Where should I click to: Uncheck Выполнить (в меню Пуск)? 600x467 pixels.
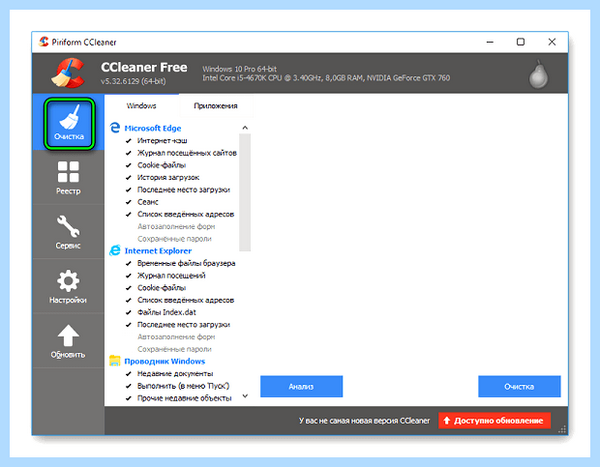129,386
